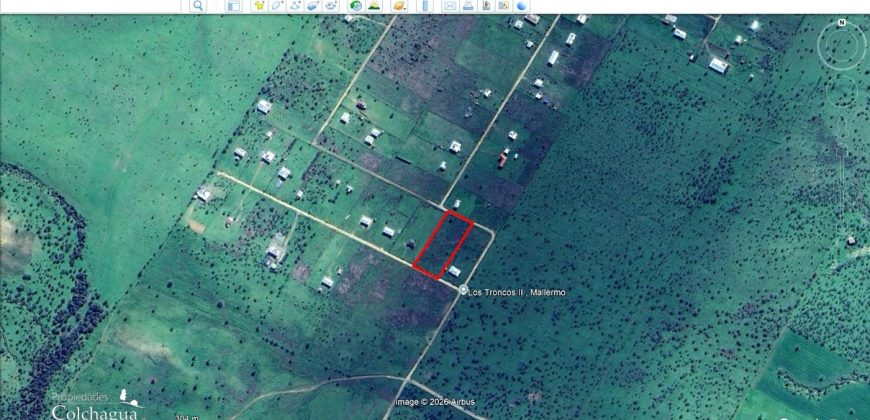The image size is (870, 420).
Task: Open the Los Troncos II placemark
Action: tap(463, 290)
